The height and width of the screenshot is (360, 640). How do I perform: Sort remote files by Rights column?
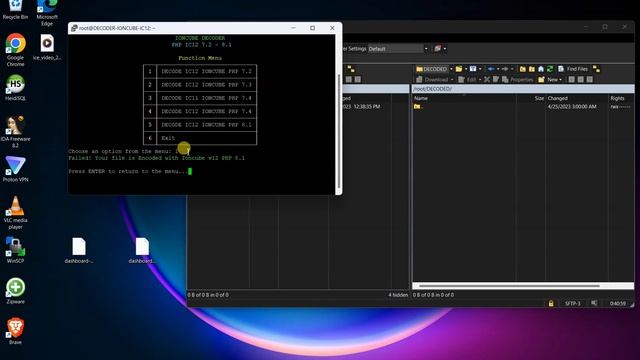click(x=621, y=98)
